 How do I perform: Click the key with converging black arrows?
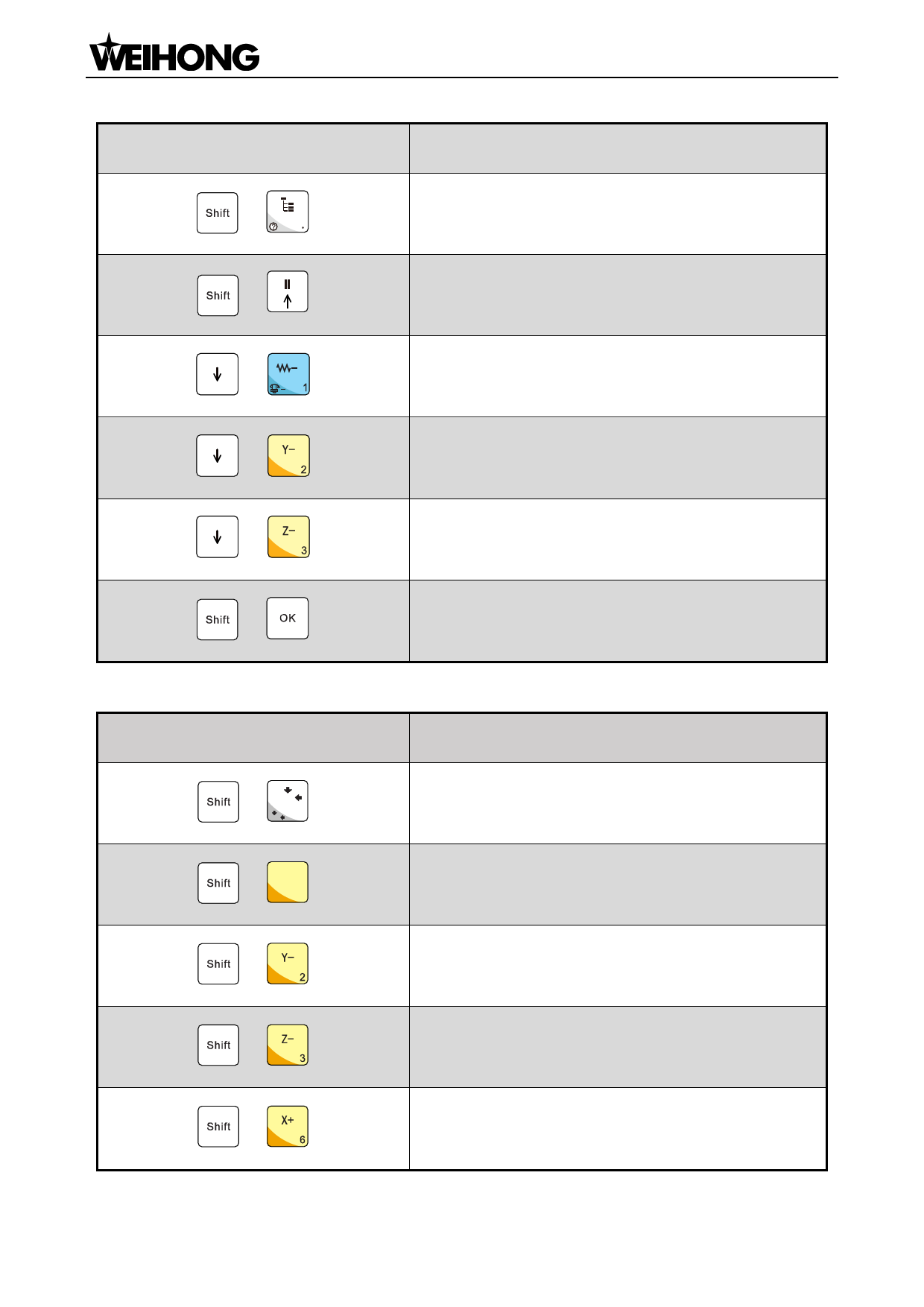pos(288,802)
